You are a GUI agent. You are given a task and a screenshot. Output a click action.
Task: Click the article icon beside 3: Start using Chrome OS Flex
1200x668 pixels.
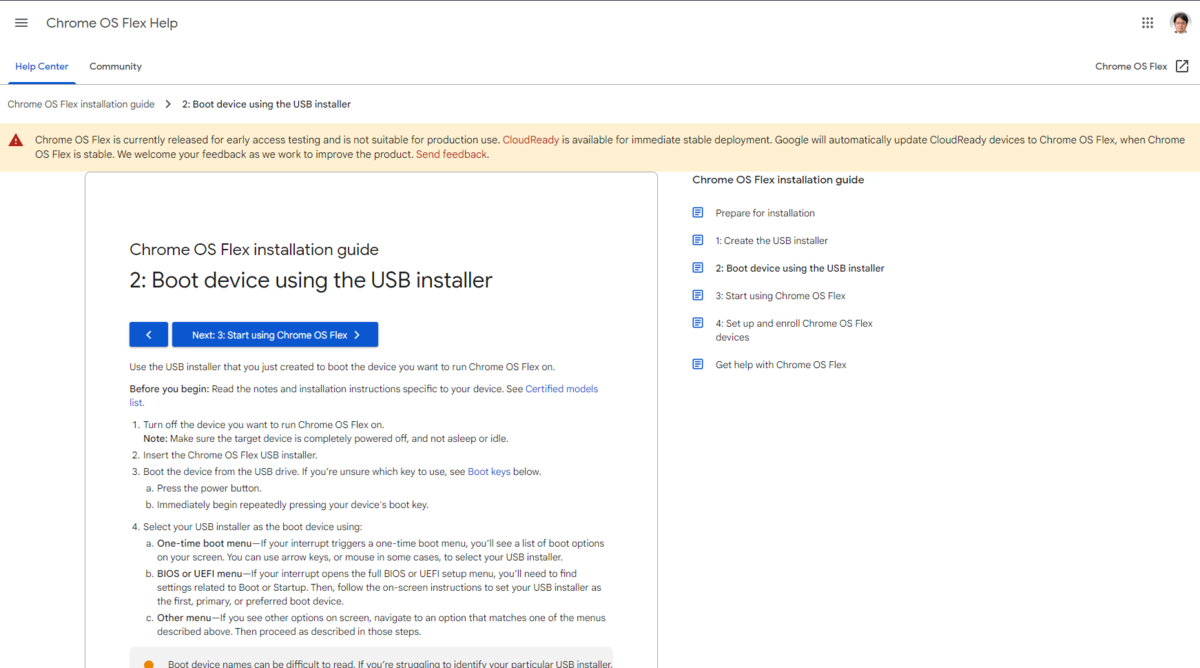698,295
